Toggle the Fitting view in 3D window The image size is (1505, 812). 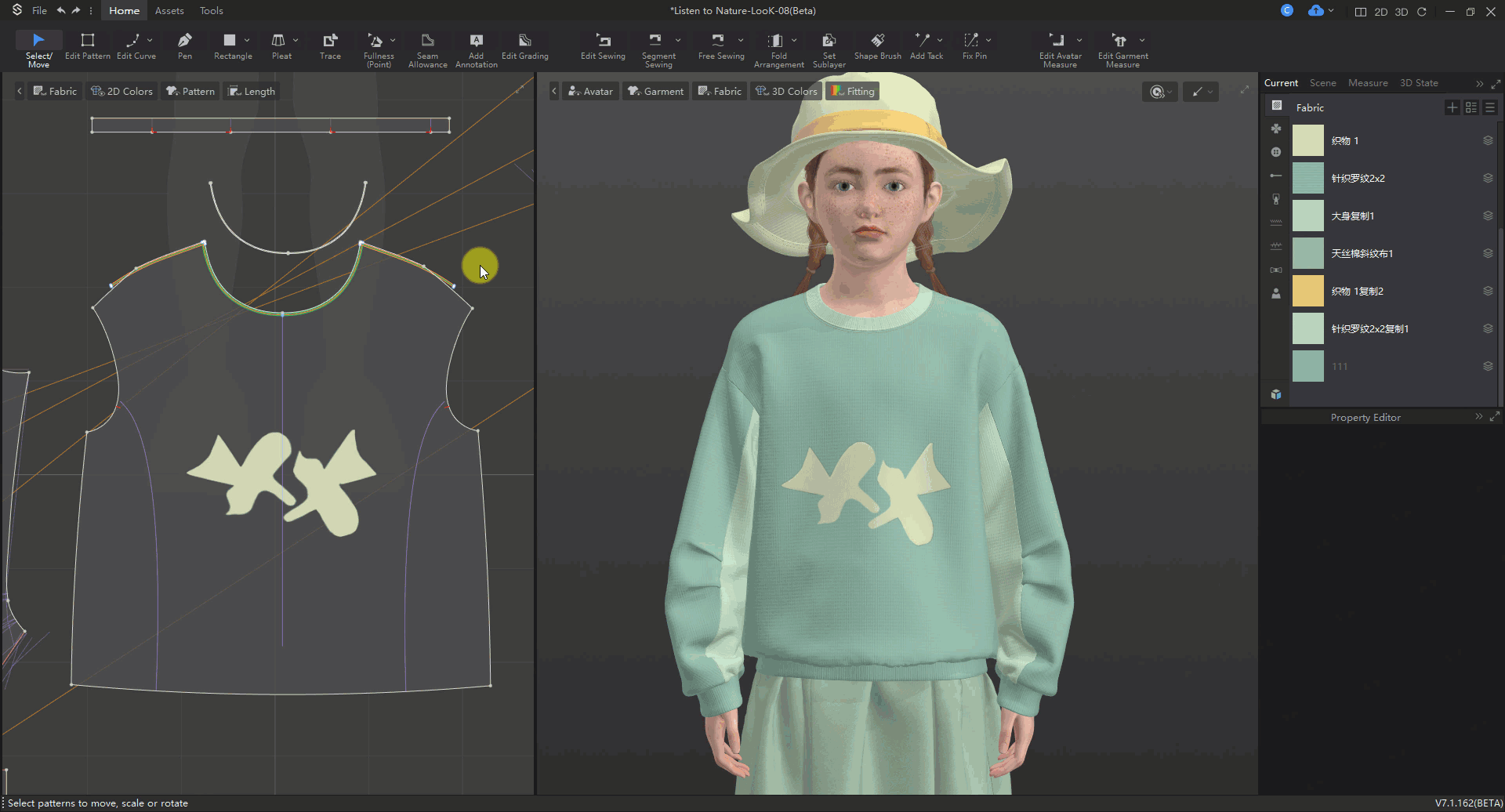(852, 92)
